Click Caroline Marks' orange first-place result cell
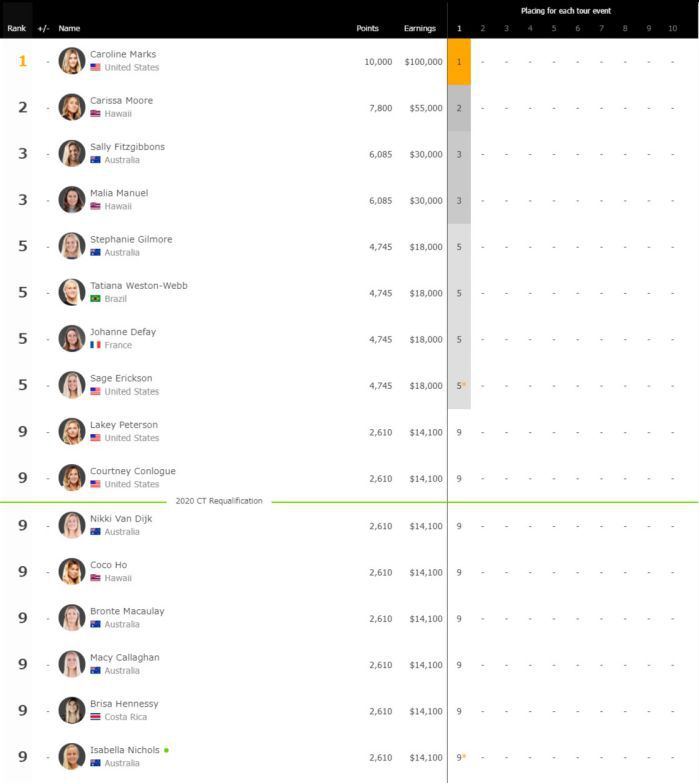699x783 pixels. point(459,62)
